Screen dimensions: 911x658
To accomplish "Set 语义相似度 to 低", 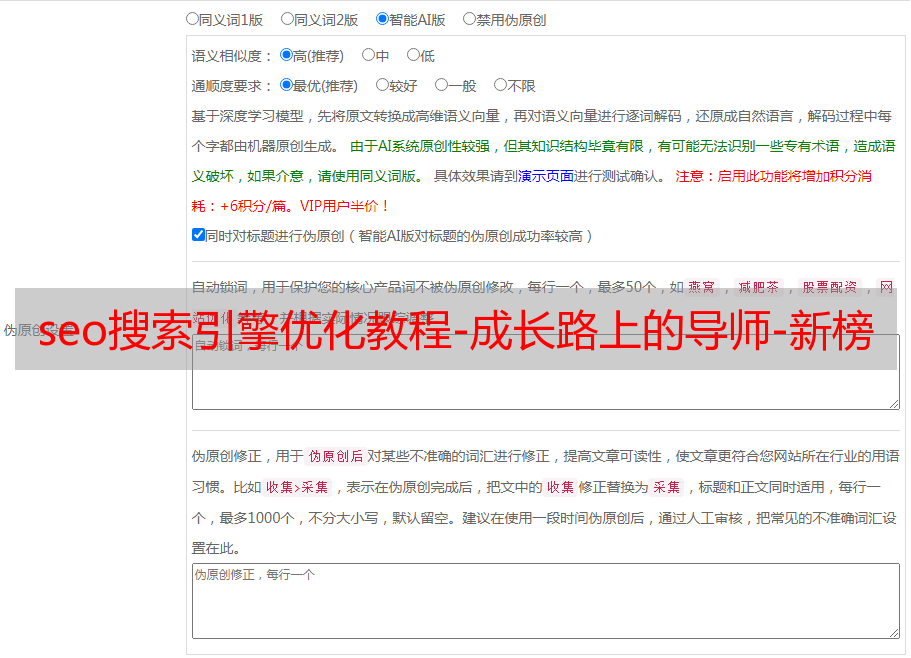I will (x=413, y=55).
